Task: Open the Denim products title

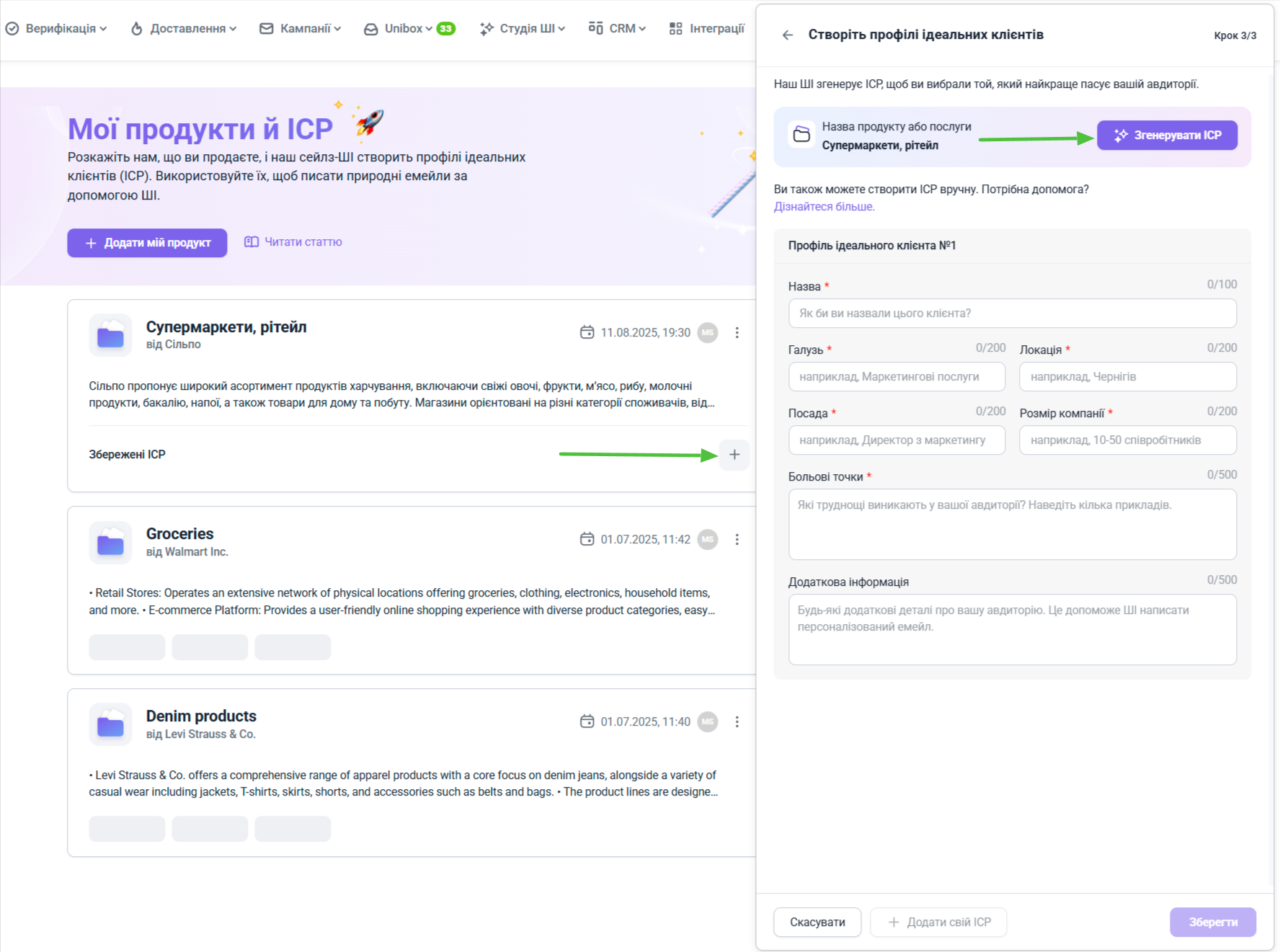Action: coord(201,716)
